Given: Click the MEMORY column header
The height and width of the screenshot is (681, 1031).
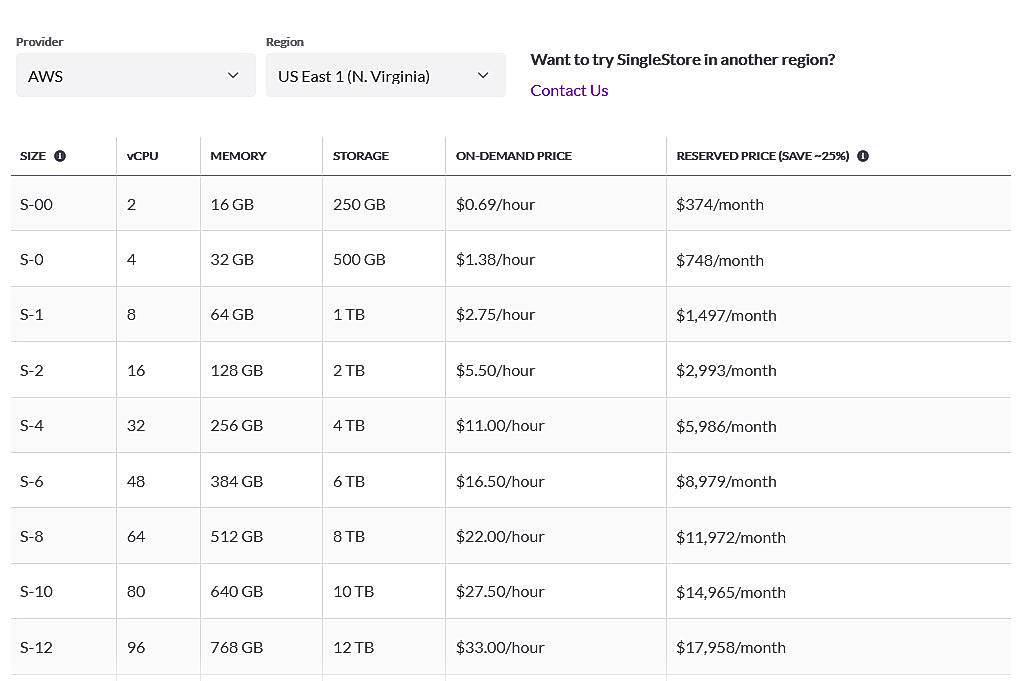Looking at the screenshot, I should pyautogui.click(x=238, y=156).
